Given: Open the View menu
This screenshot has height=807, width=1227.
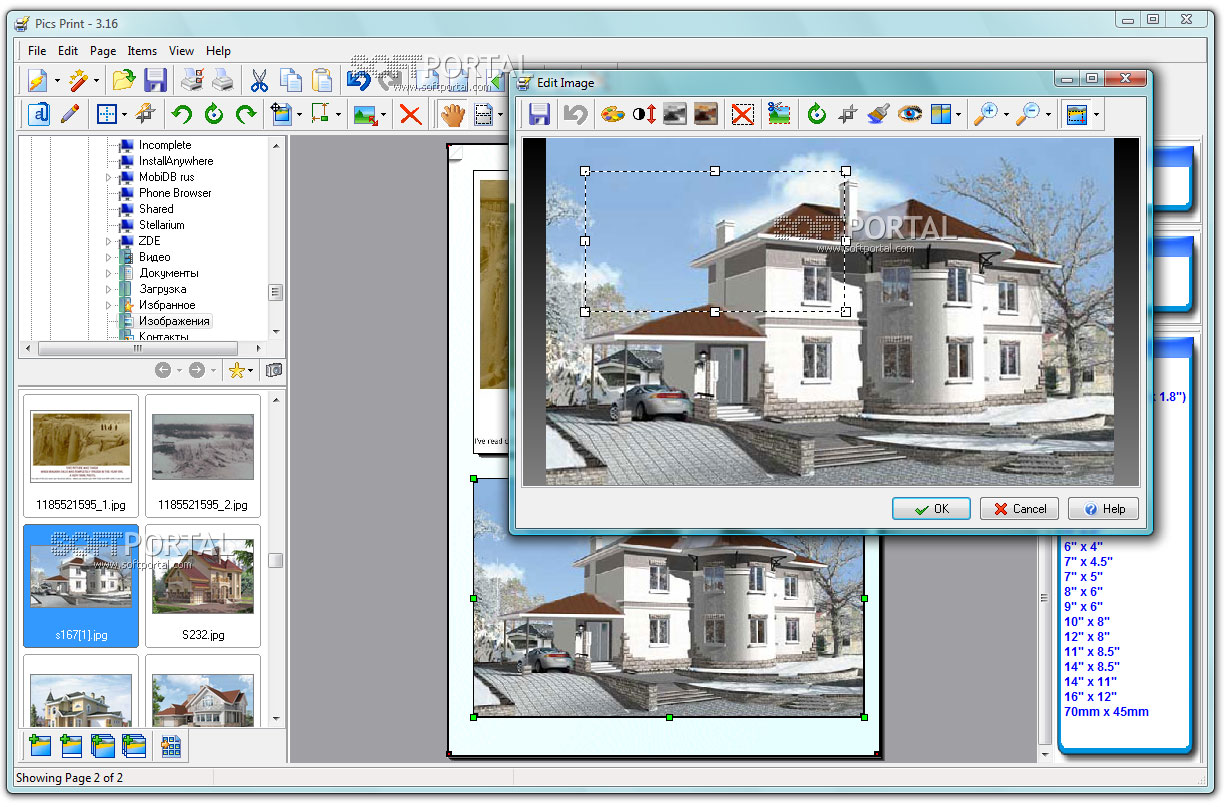Looking at the screenshot, I should 182,51.
